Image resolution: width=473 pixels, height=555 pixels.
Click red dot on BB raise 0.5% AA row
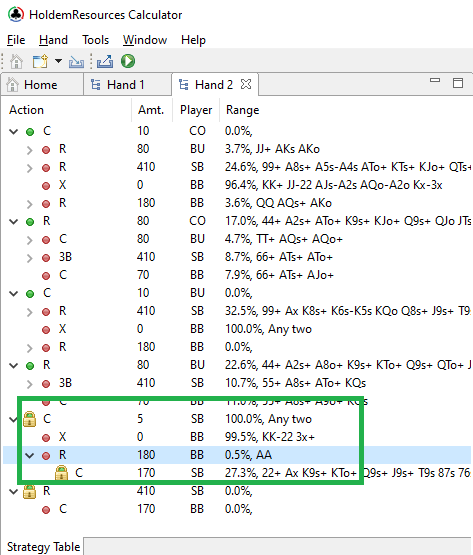coord(46,456)
